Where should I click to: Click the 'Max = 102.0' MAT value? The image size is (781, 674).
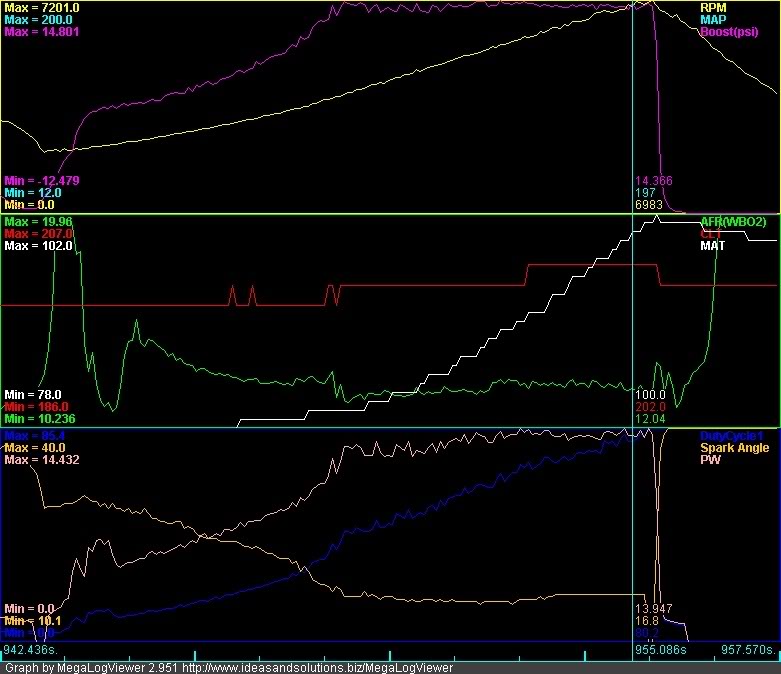[38, 246]
